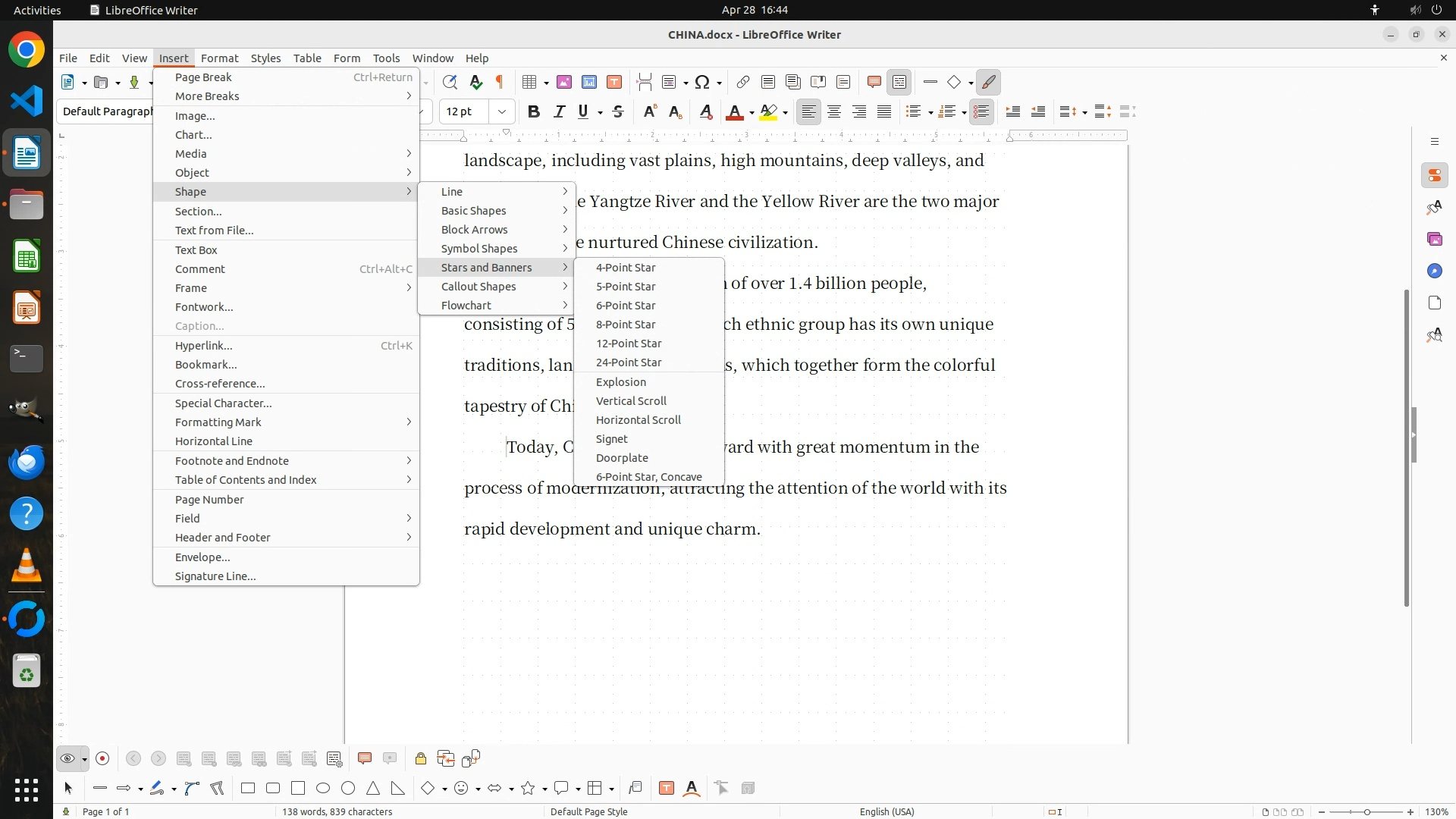Toggle bold formatting
Viewport: 1456px width, 819px height.
533,112
